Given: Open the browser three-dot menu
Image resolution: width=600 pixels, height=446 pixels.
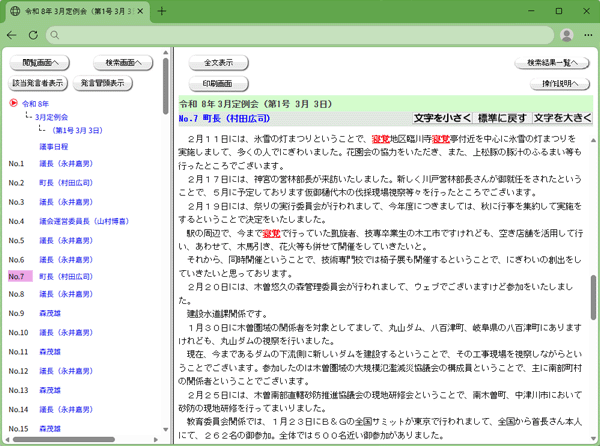Looking at the screenshot, I should click(588, 35).
